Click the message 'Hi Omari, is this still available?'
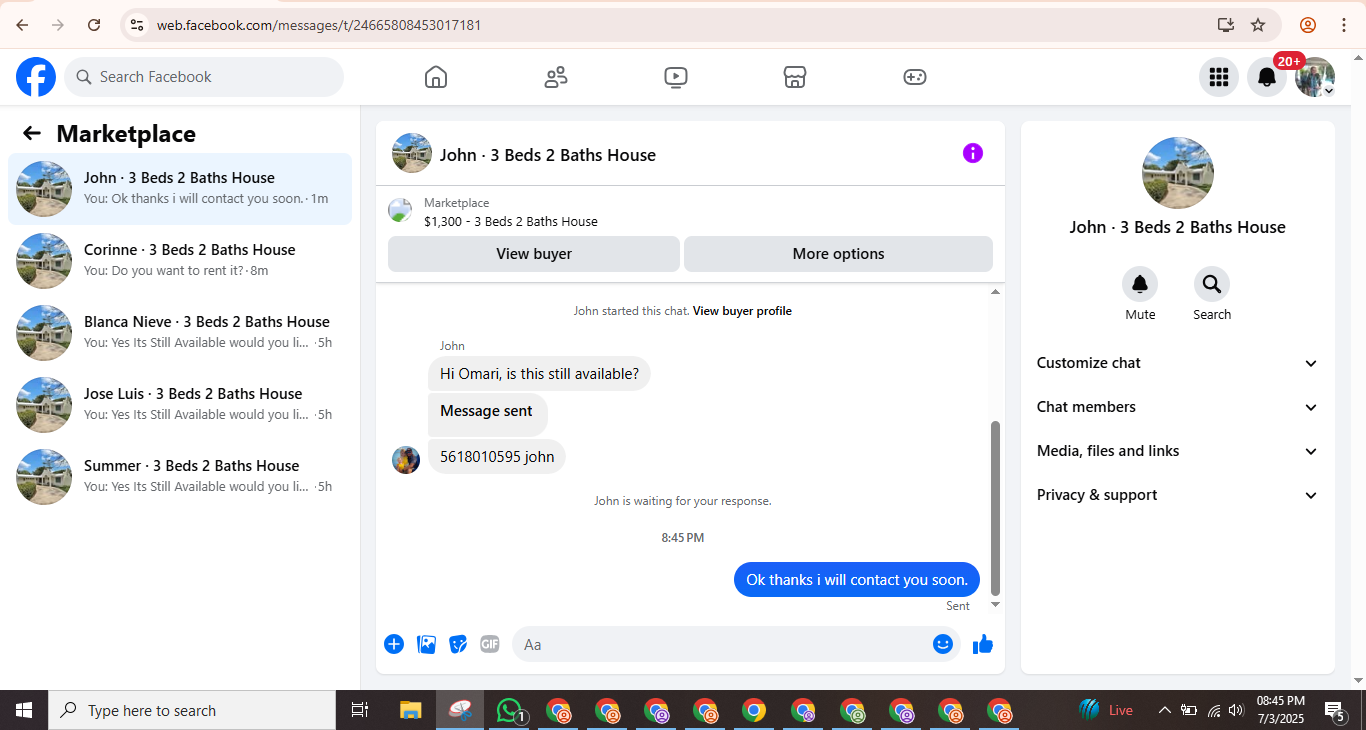The image size is (1366, 730). (539, 374)
